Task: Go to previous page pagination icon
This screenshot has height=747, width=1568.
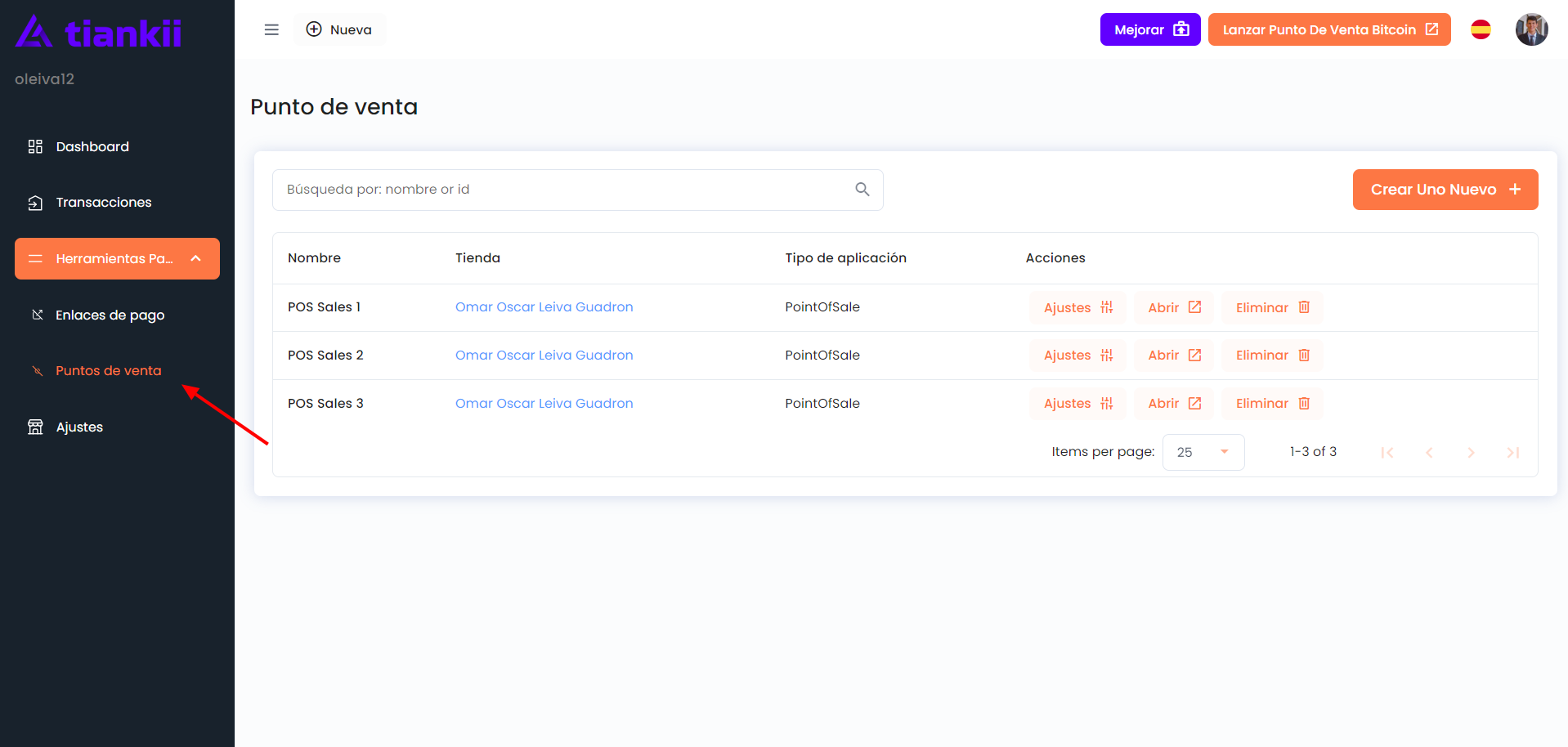Action: tap(1429, 452)
